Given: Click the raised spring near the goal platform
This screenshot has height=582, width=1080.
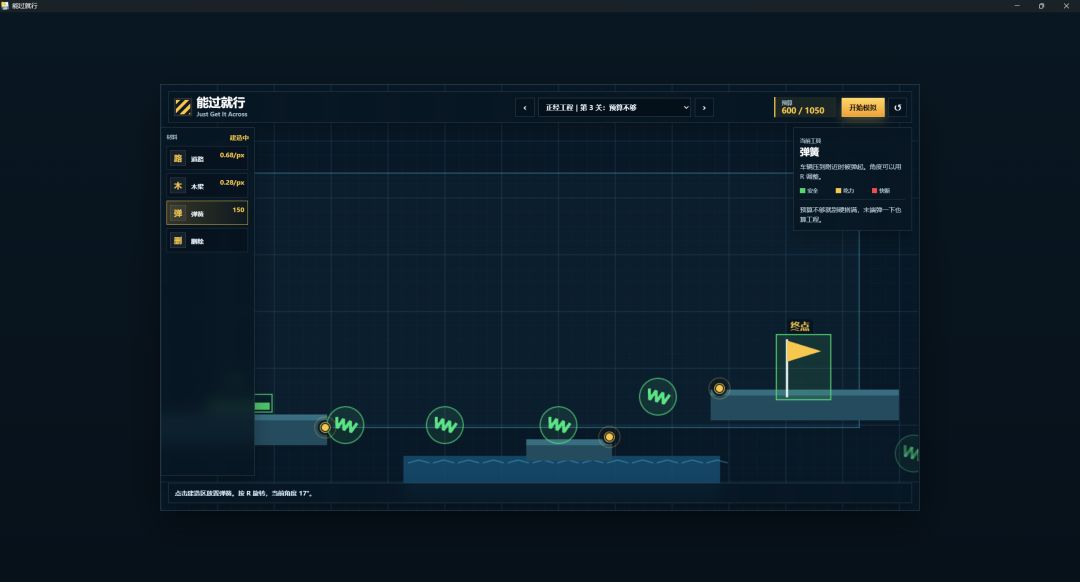Looking at the screenshot, I should (658, 397).
